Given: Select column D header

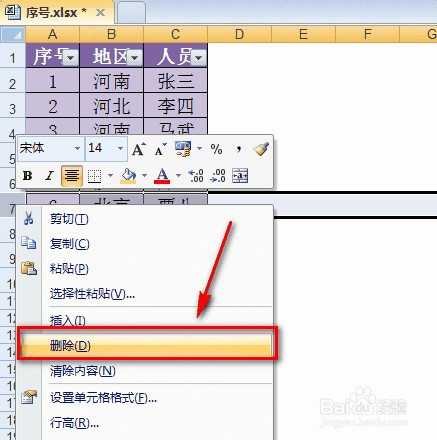Looking at the screenshot, I should click(240, 34).
